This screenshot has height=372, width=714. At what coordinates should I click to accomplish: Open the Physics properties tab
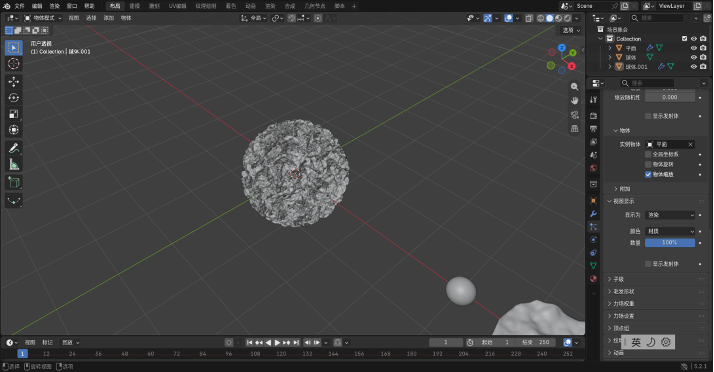tap(593, 240)
